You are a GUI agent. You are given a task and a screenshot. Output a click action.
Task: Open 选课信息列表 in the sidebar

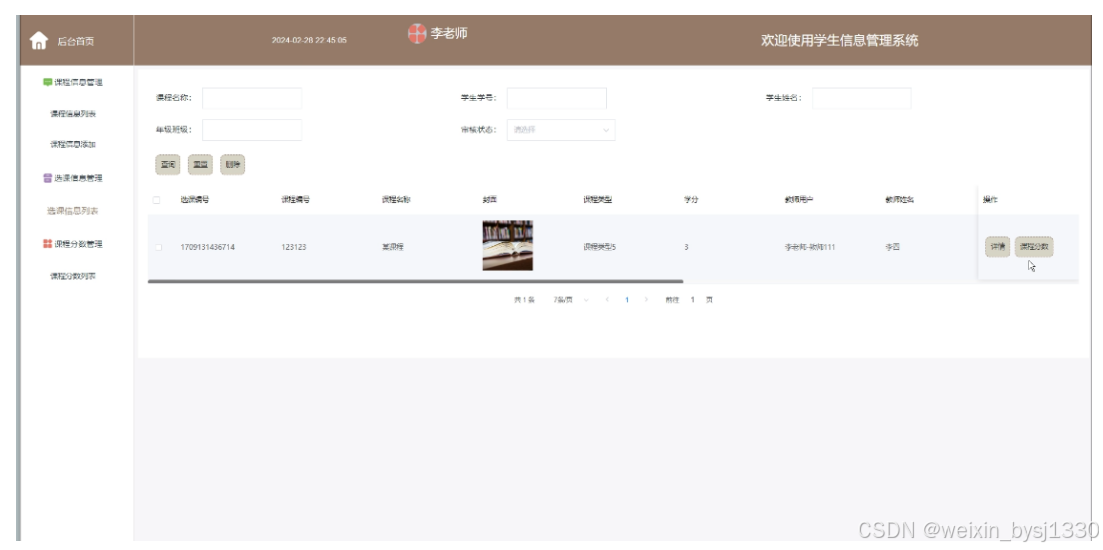click(73, 211)
